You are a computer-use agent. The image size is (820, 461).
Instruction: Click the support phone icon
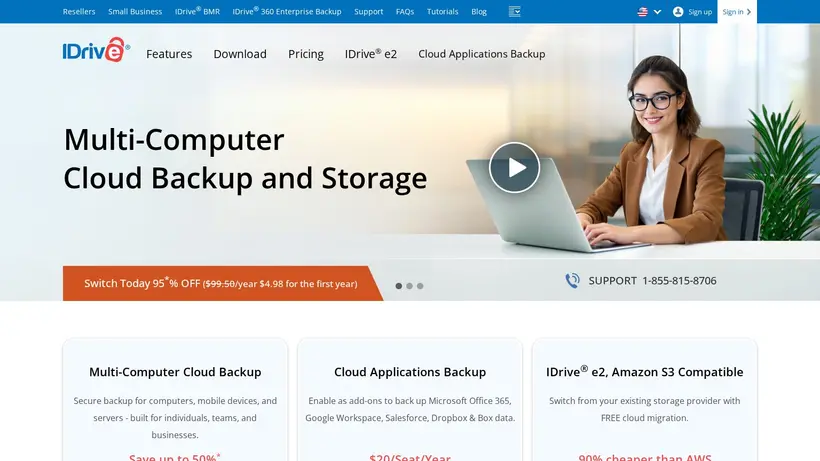[x=572, y=281]
